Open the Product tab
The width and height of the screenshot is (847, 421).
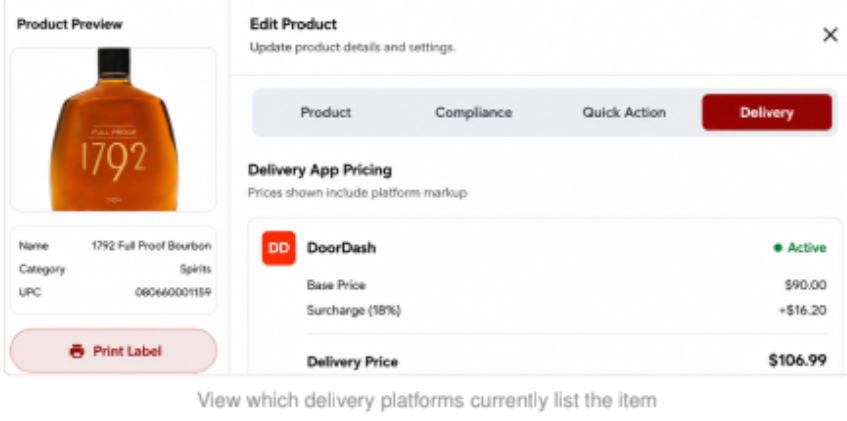point(326,112)
